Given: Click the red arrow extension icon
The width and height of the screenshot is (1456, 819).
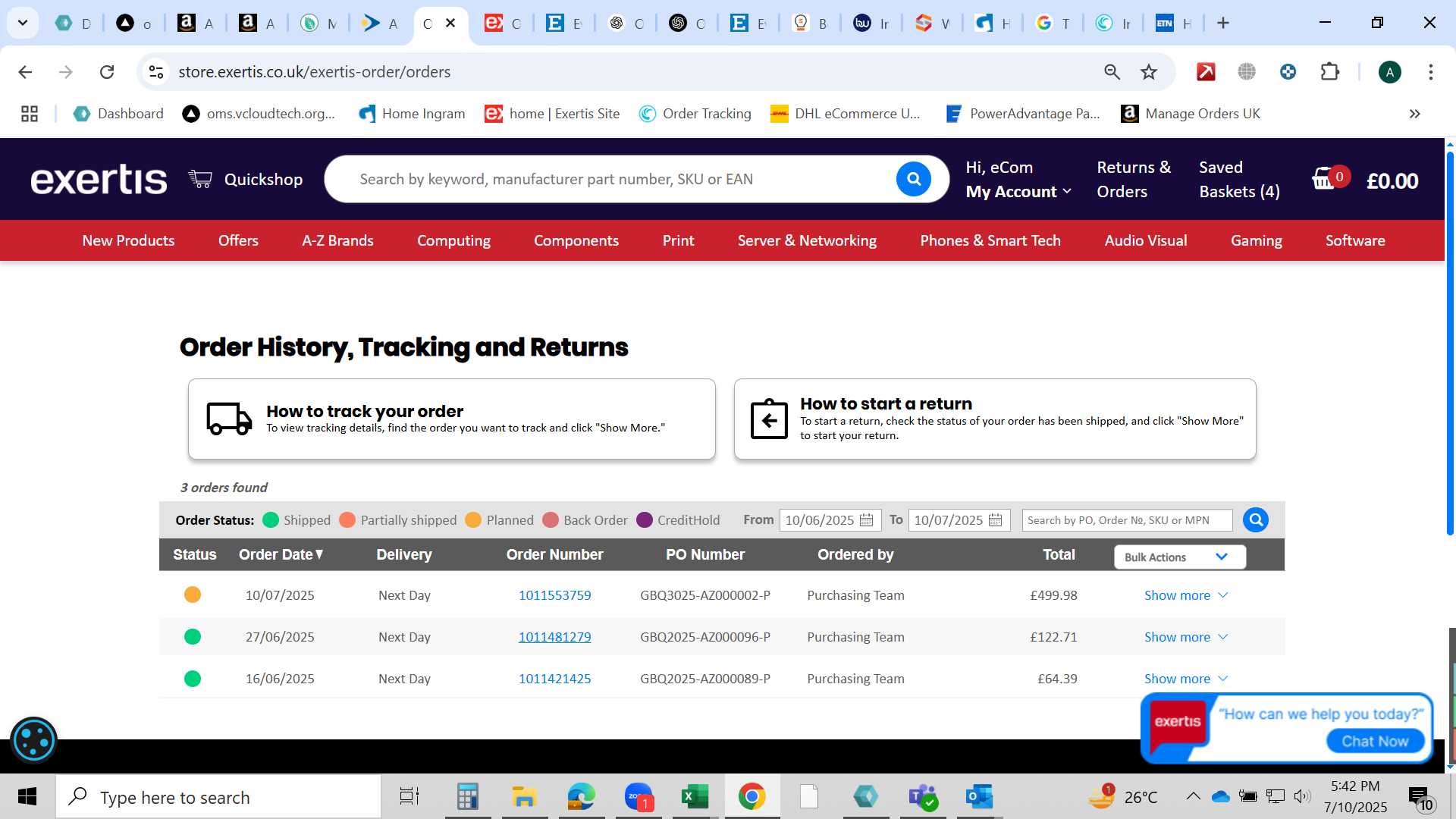Looking at the screenshot, I should [1206, 72].
